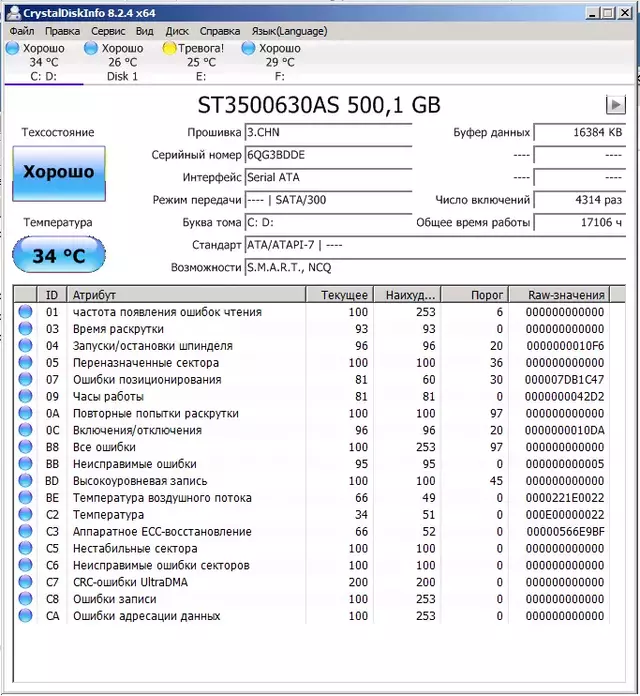Screen dimensions: 640x696
Task: Click the Порог column header
Action: click(x=474, y=295)
